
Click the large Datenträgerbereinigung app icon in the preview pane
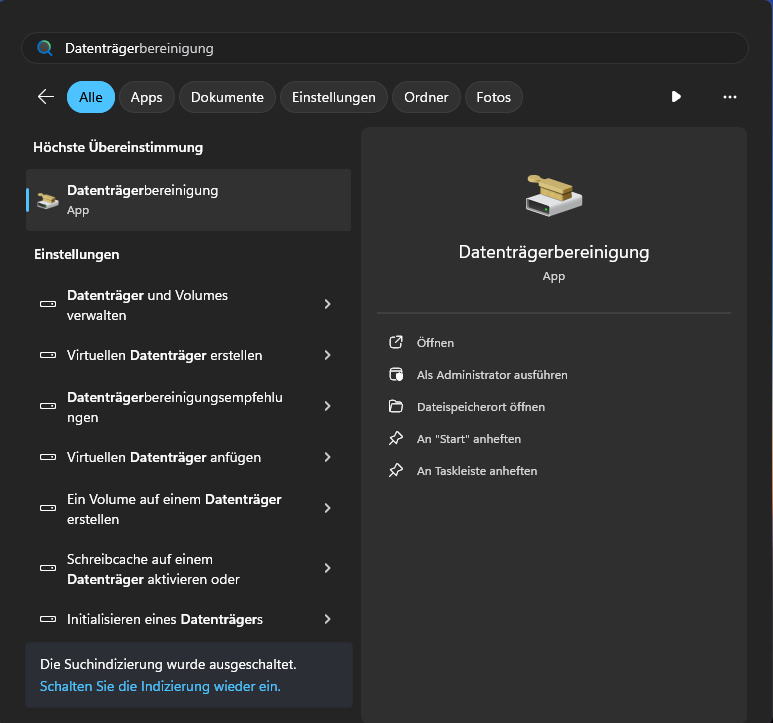click(554, 196)
